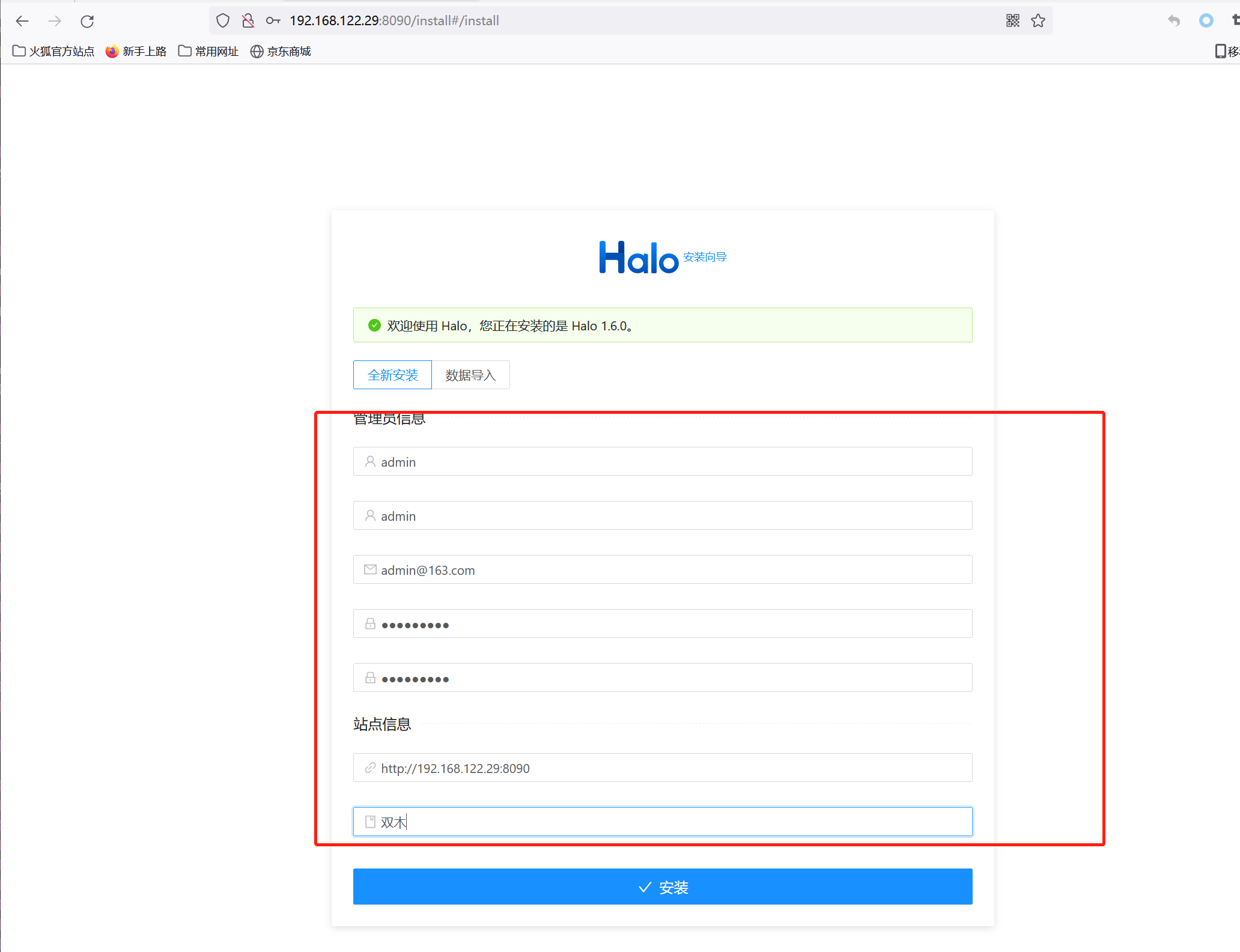Click the admin@163.com email field
This screenshot has height=952, width=1240.
tap(662, 569)
